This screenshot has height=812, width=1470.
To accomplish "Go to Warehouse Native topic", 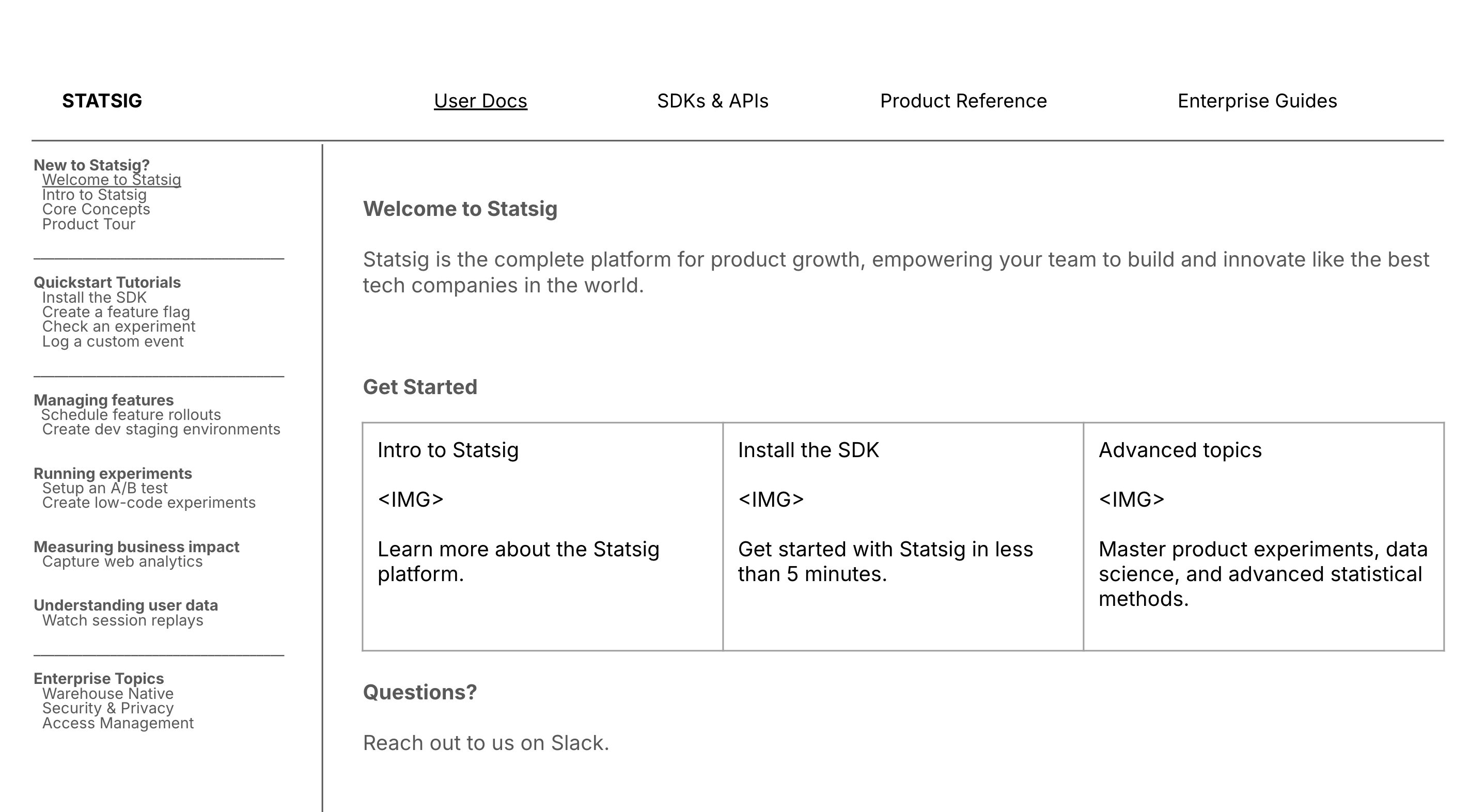I will [107, 693].
